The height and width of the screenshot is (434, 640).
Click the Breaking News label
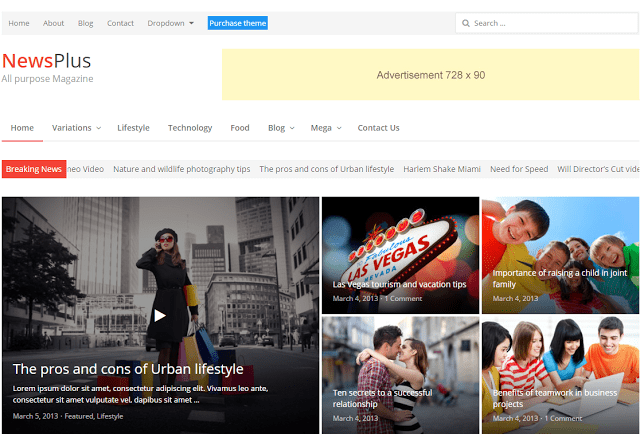[x=34, y=169]
